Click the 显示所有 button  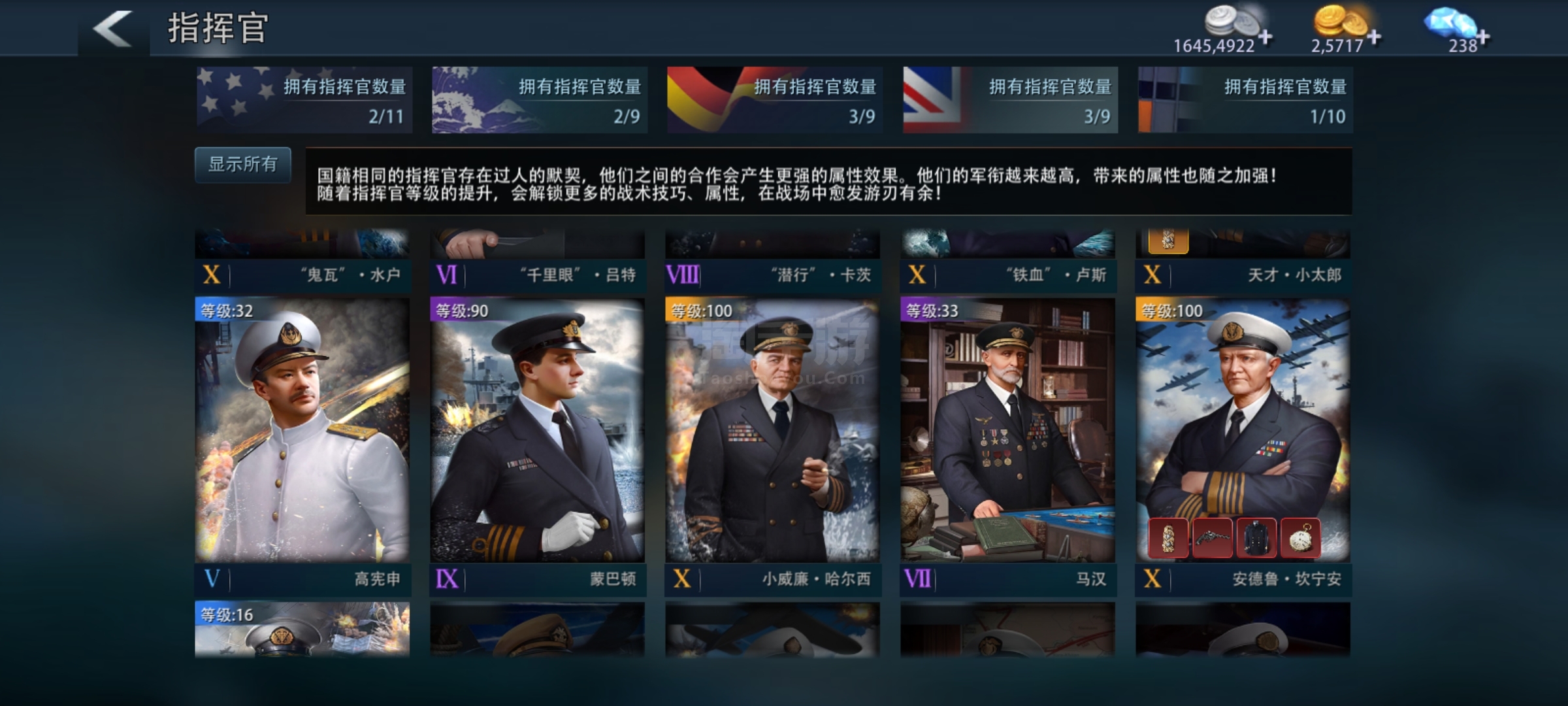coord(243,165)
